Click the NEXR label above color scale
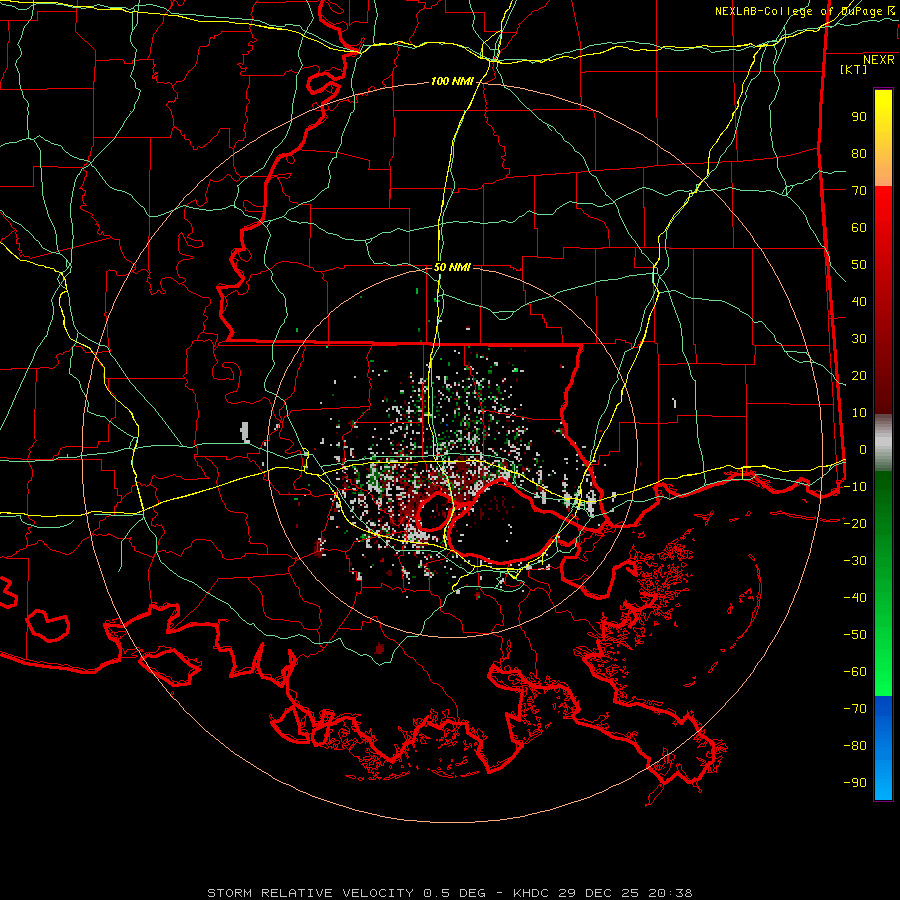The width and height of the screenshot is (900, 900). pyautogui.click(x=879, y=60)
